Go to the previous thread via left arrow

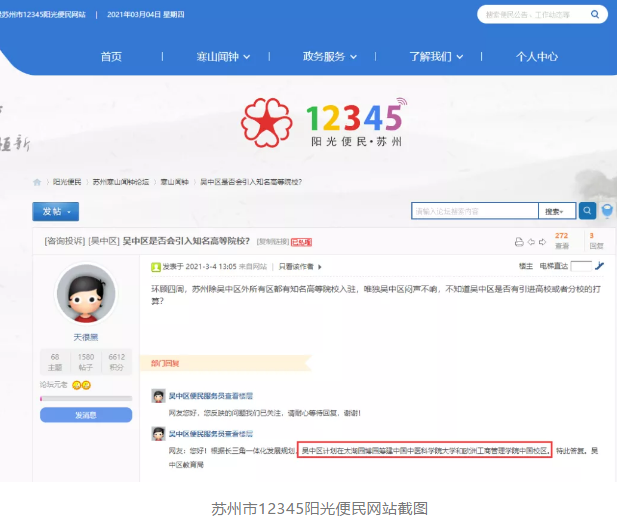(x=530, y=241)
